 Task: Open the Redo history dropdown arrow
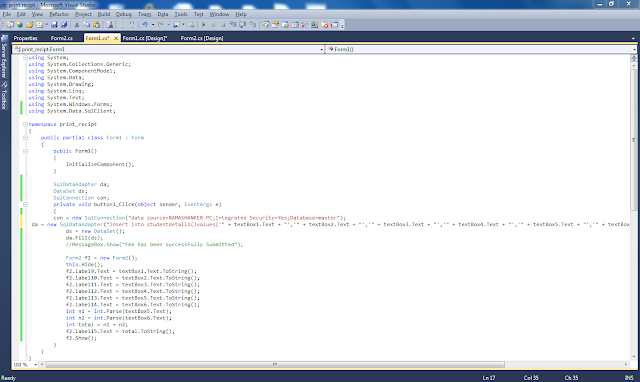point(168,24)
